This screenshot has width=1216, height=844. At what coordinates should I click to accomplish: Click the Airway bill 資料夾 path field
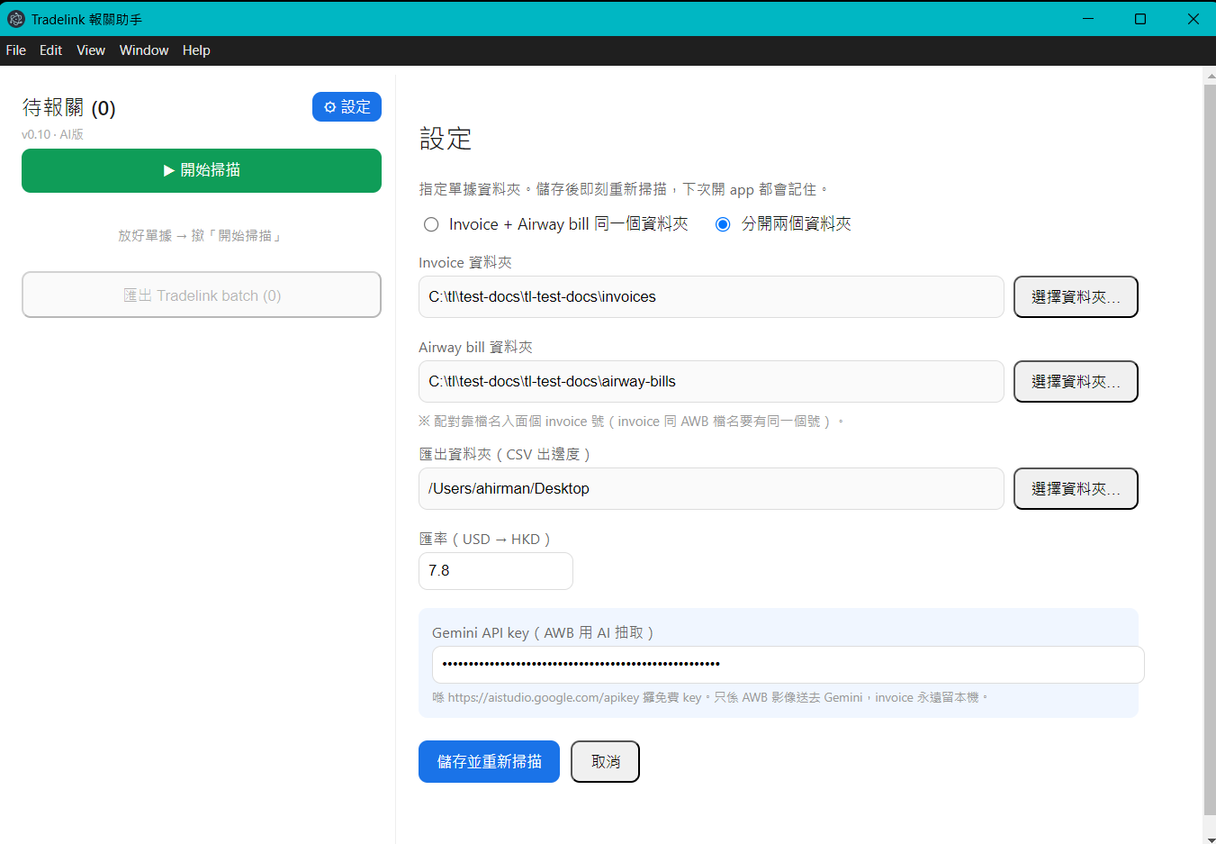[711, 381]
